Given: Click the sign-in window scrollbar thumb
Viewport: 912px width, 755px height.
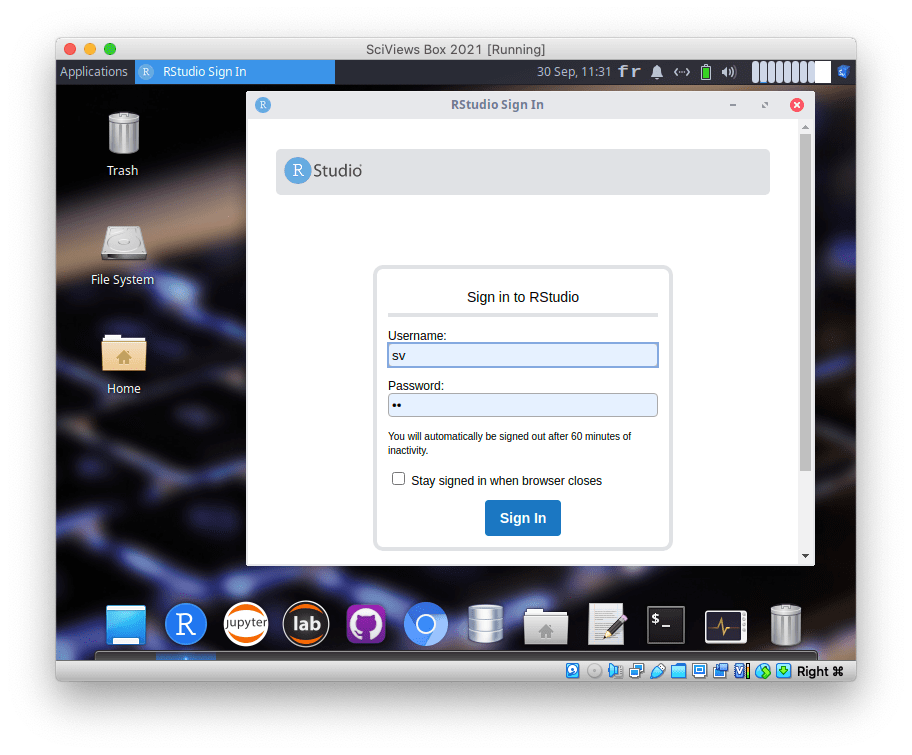Looking at the screenshot, I should 805,302.
